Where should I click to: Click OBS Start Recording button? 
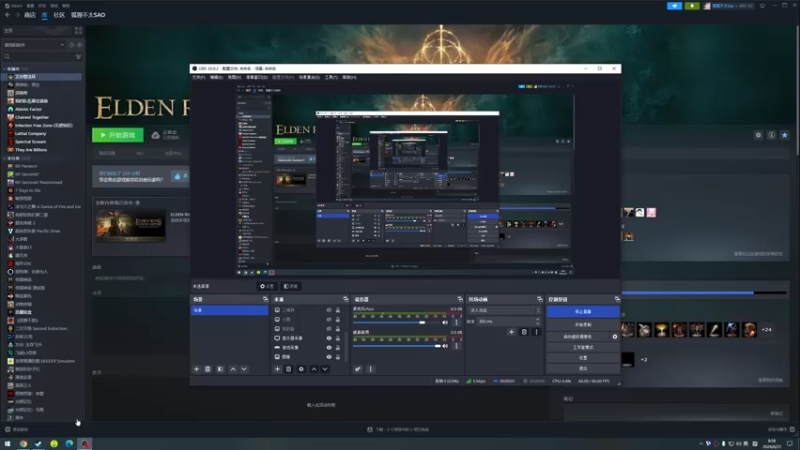583,324
